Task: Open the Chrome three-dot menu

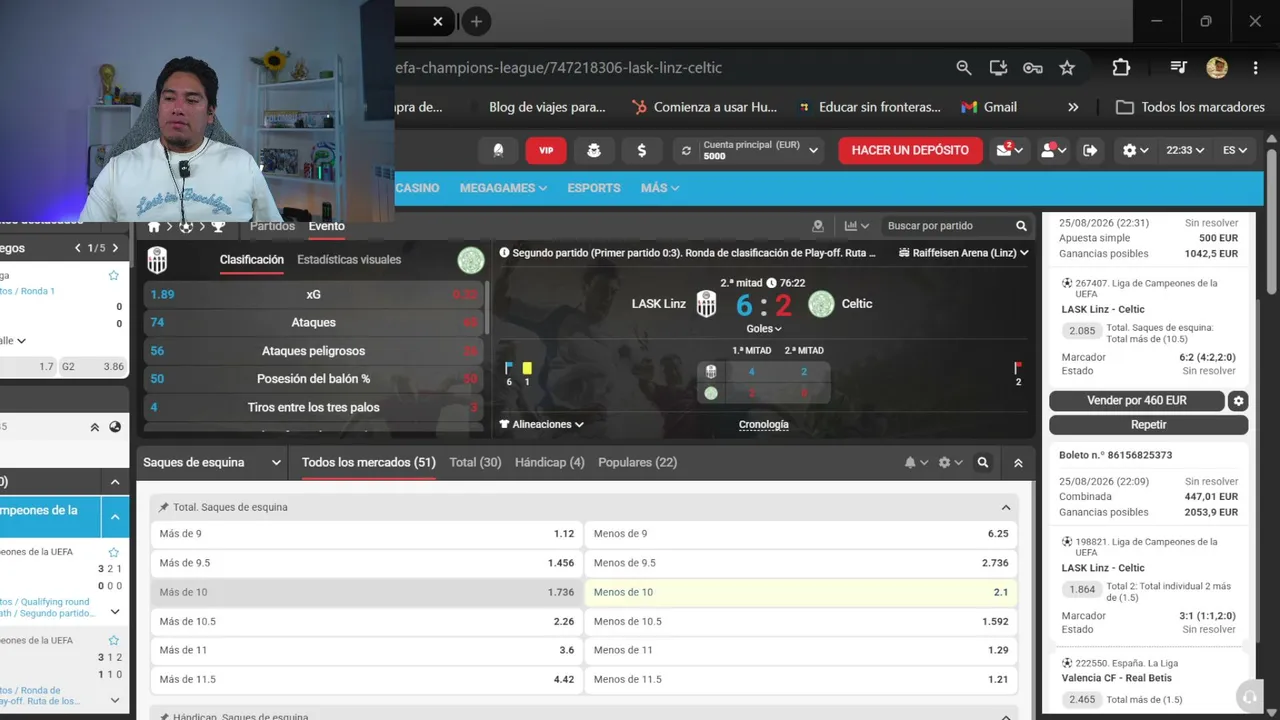Action: (x=1255, y=68)
